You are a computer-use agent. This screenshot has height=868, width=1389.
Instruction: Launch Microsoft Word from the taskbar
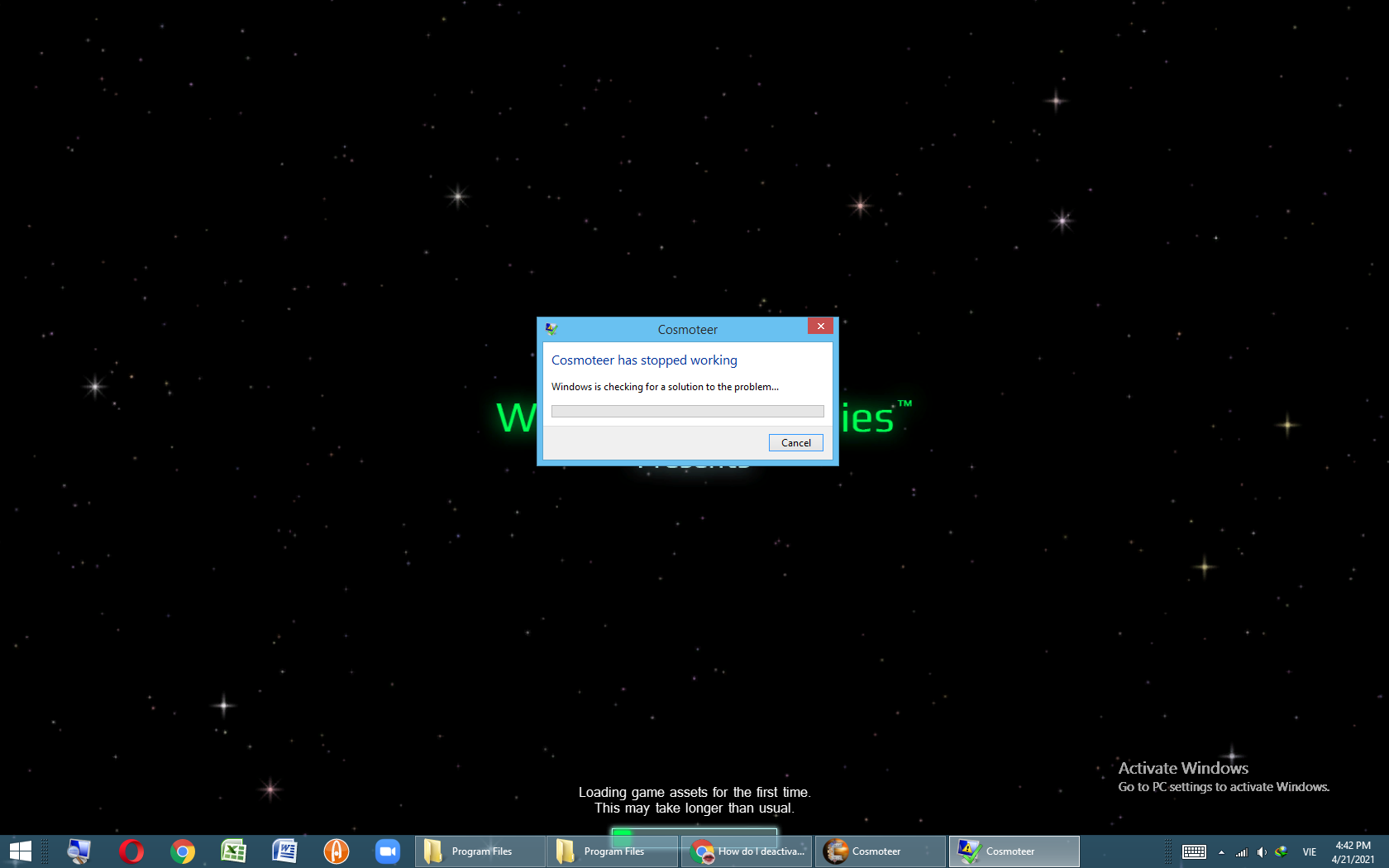tap(284, 851)
